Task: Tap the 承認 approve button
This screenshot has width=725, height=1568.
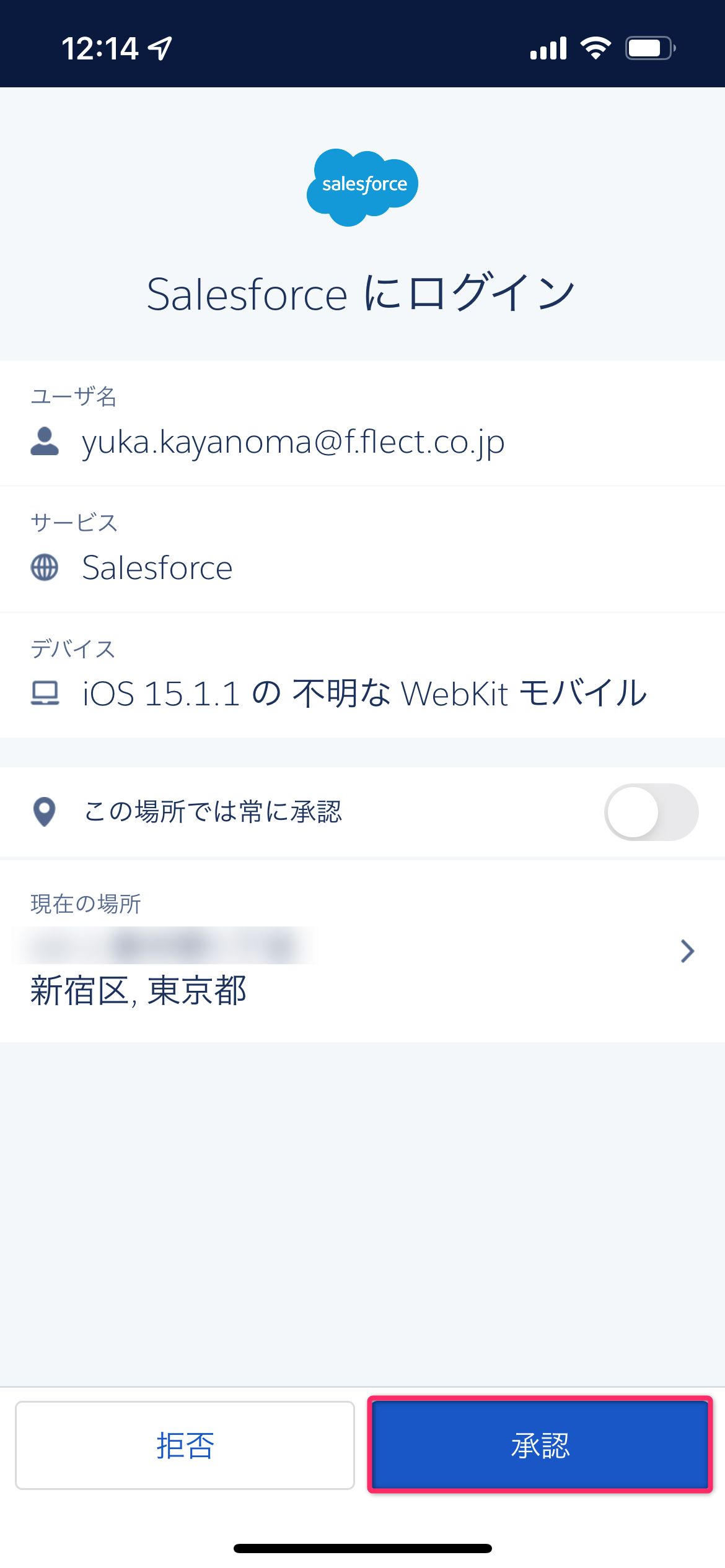Action: coord(540,1445)
